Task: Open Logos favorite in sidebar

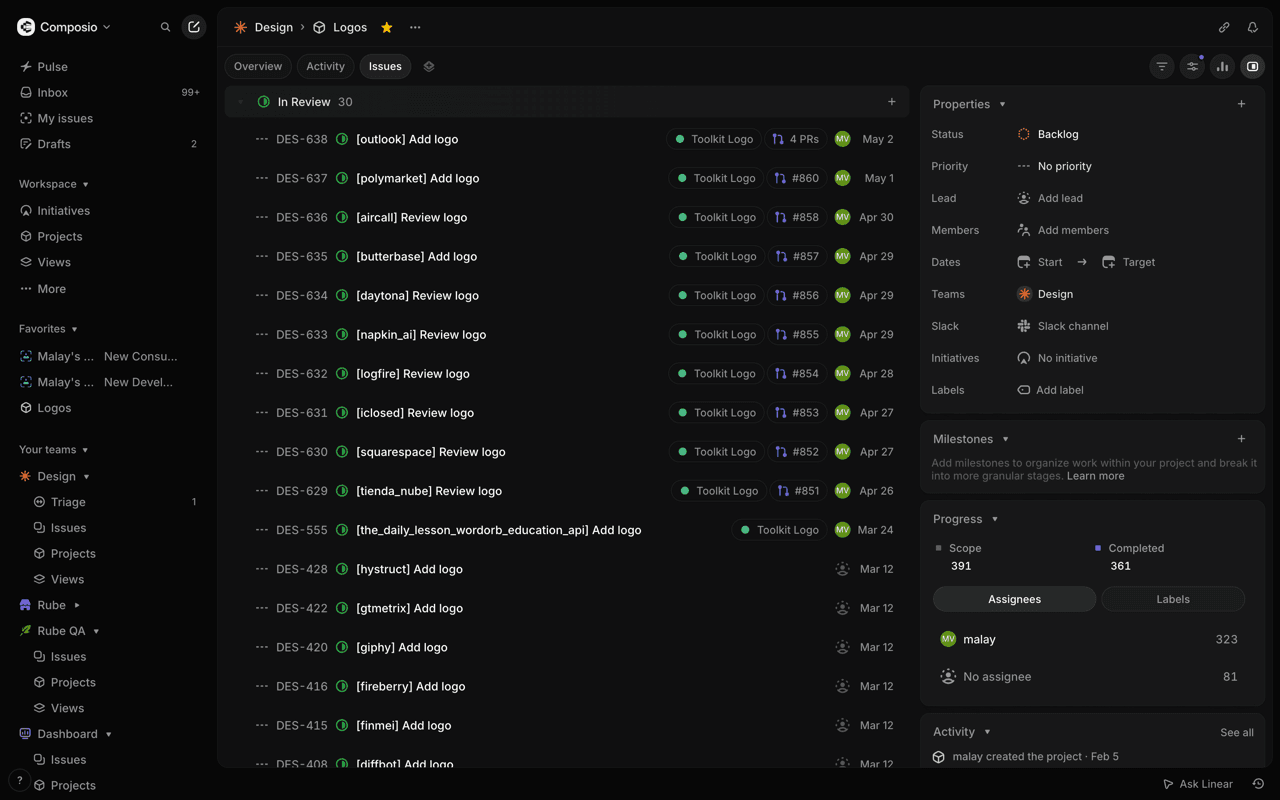Action: point(108,408)
